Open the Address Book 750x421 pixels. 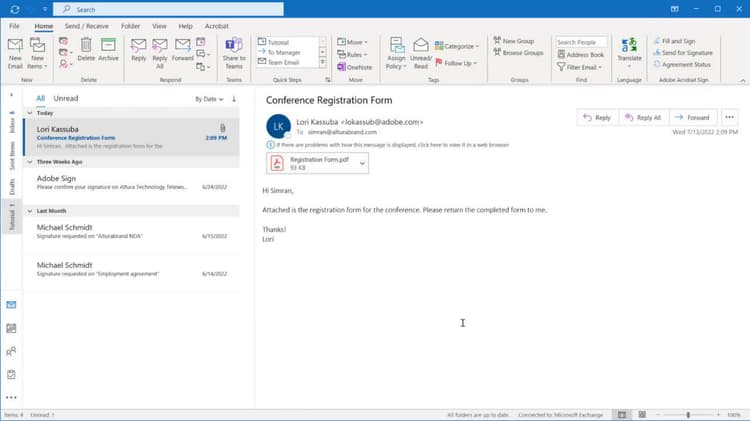point(581,55)
